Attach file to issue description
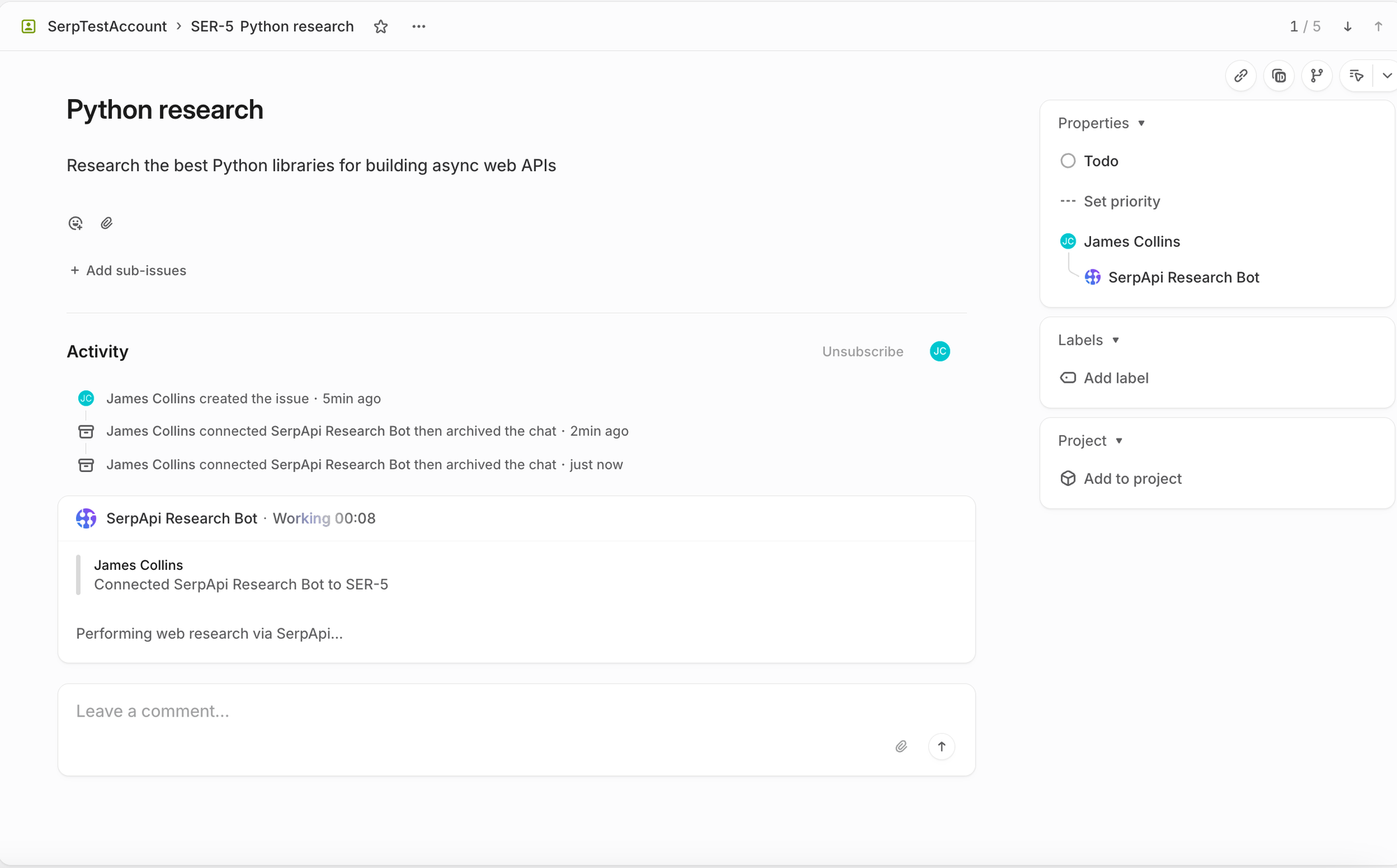Screen dimensions: 1397x868 106,223
